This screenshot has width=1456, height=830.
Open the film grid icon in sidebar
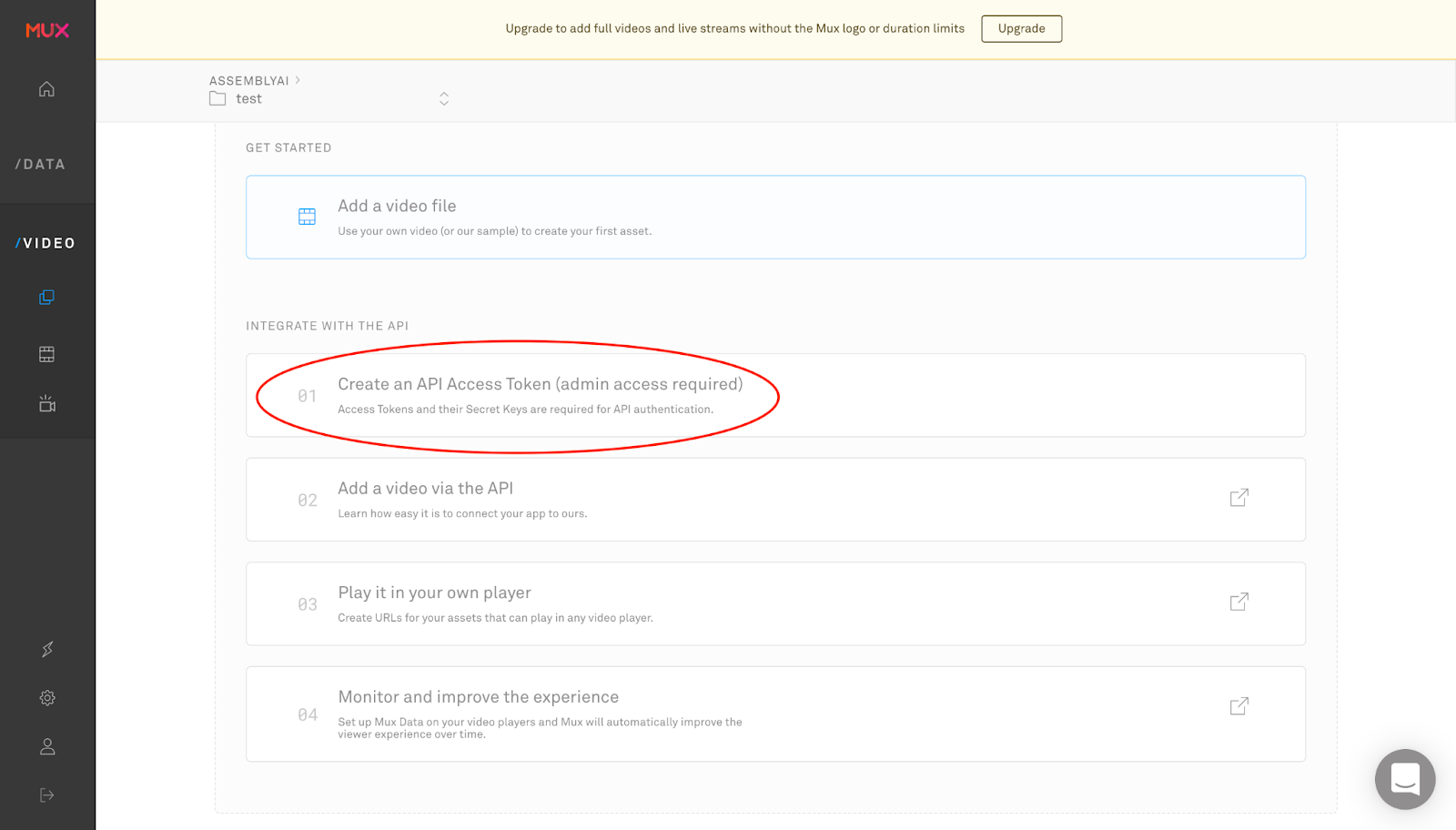point(46,354)
